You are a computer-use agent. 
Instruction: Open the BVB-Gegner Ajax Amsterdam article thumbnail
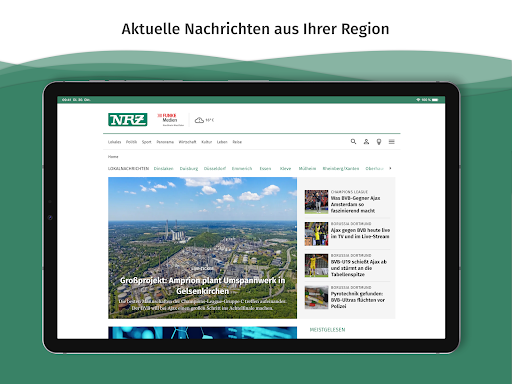point(316,202)
